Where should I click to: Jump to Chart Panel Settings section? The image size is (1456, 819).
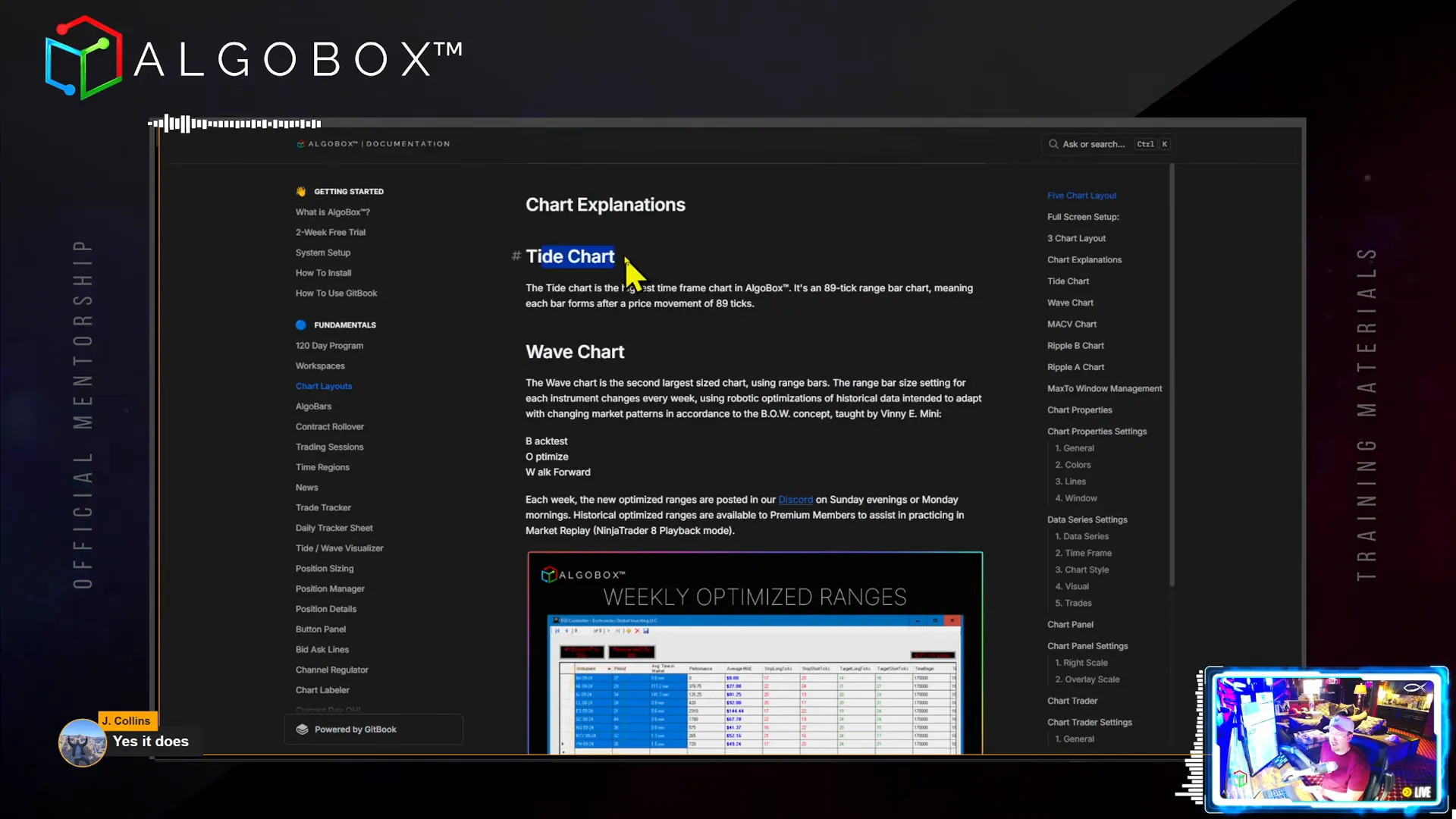point(1088,646)
